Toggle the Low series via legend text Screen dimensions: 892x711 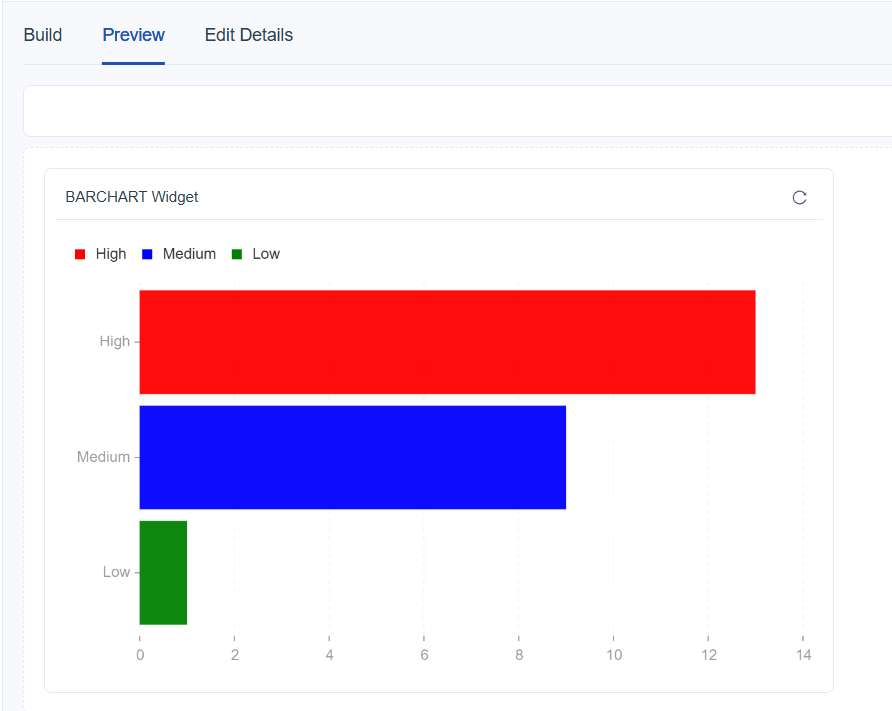(266, 254)
